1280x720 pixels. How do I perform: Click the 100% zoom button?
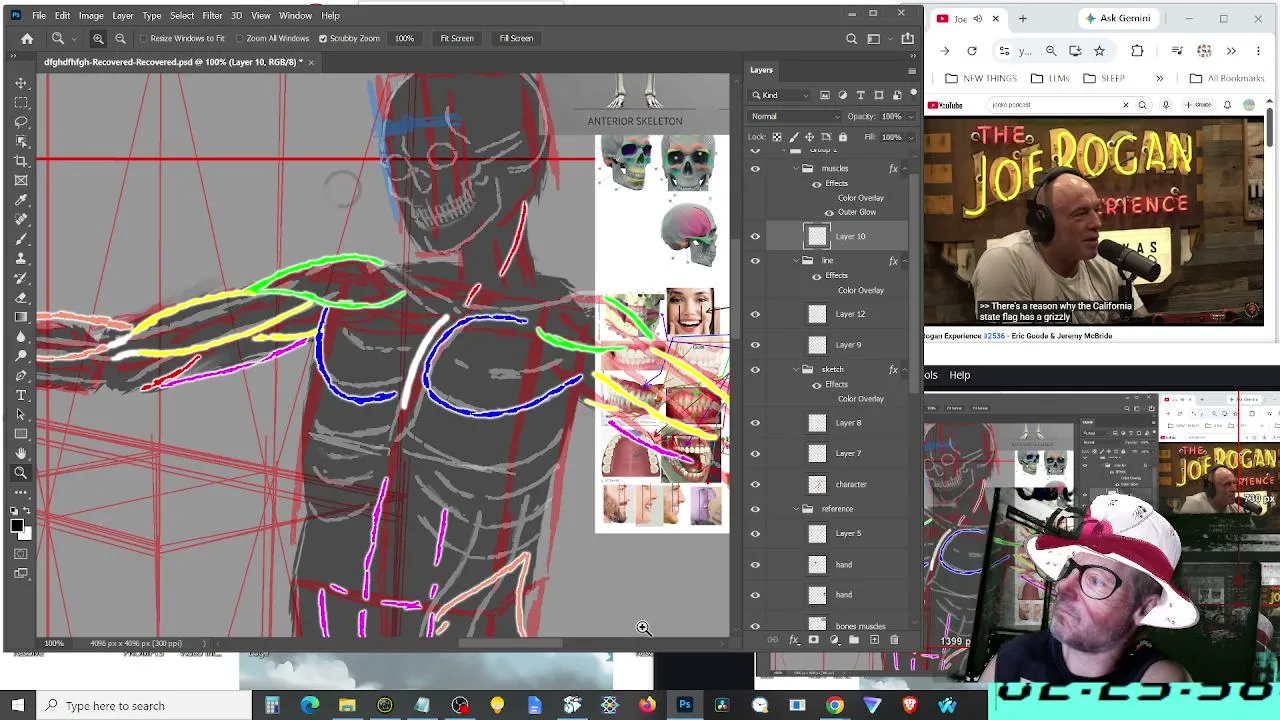coord(404,38)
